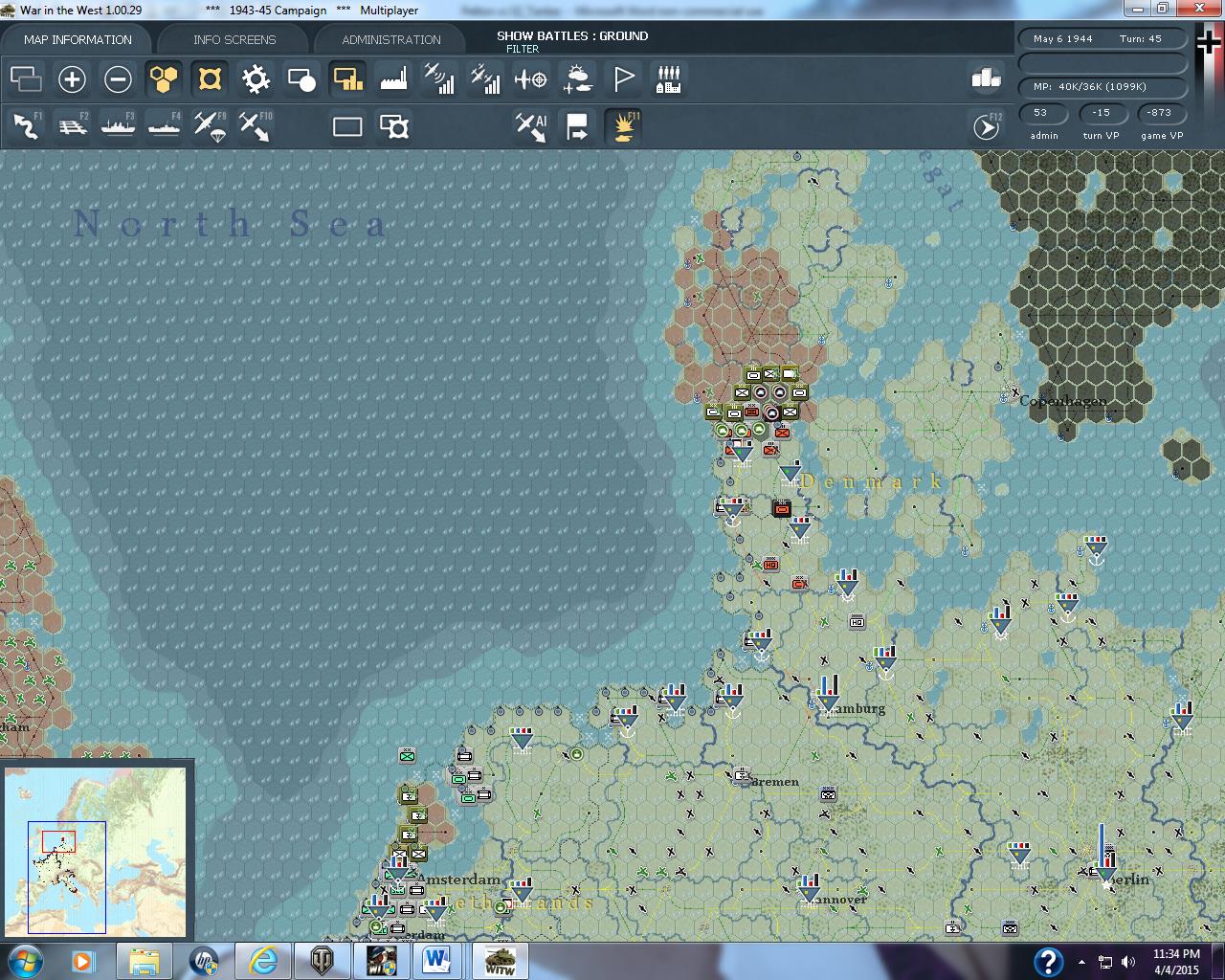Select F2 rail mode track icon
Image resolution: width=1225 pixels, height=980 pixels.
pos(72,126)
